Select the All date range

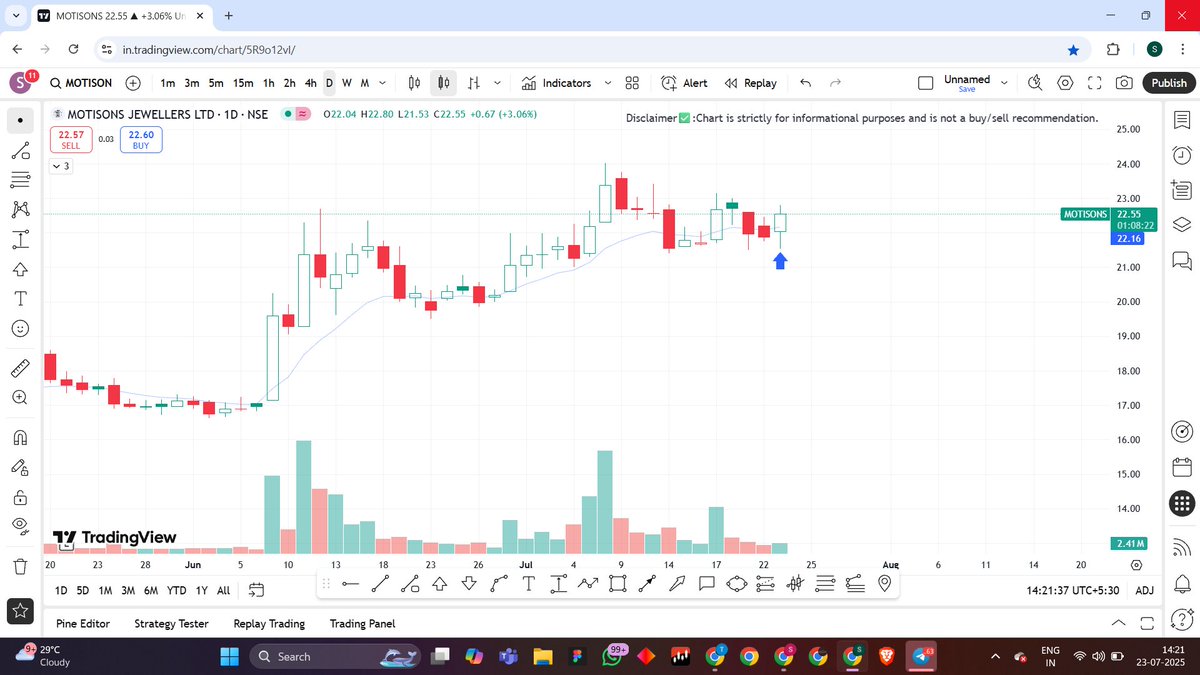[x=223, y=590]
